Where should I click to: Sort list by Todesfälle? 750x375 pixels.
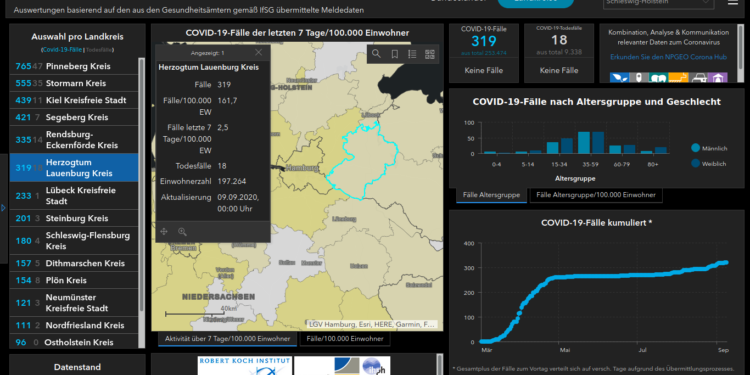coord(99,49)
